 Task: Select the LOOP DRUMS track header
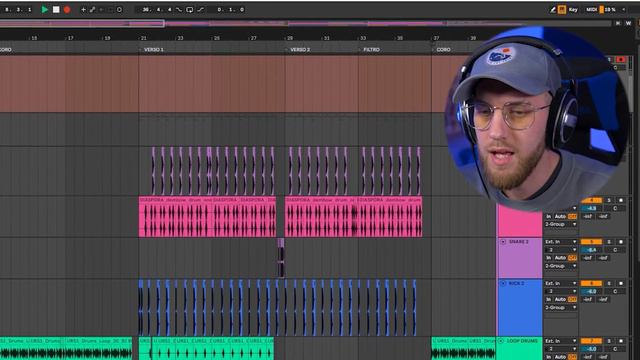tap(520, 349)
